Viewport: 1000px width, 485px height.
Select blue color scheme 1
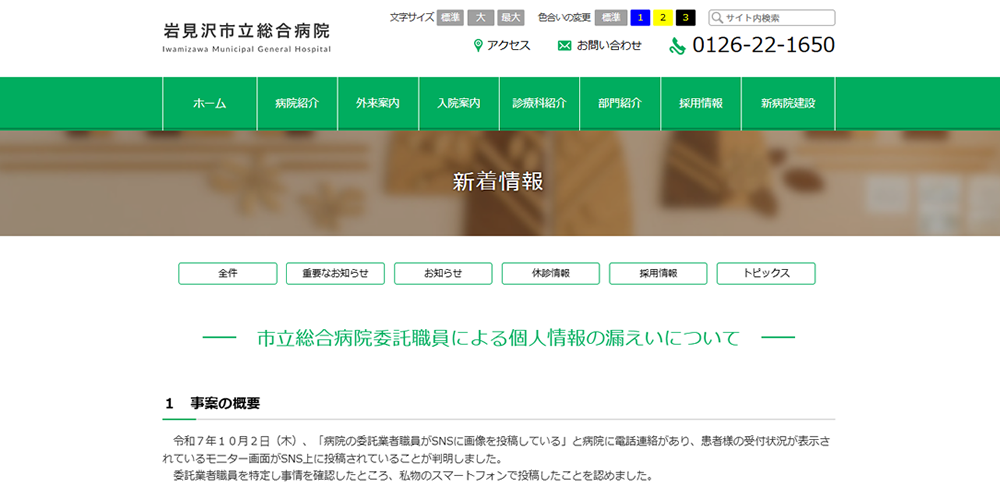[x=640, y=18]
